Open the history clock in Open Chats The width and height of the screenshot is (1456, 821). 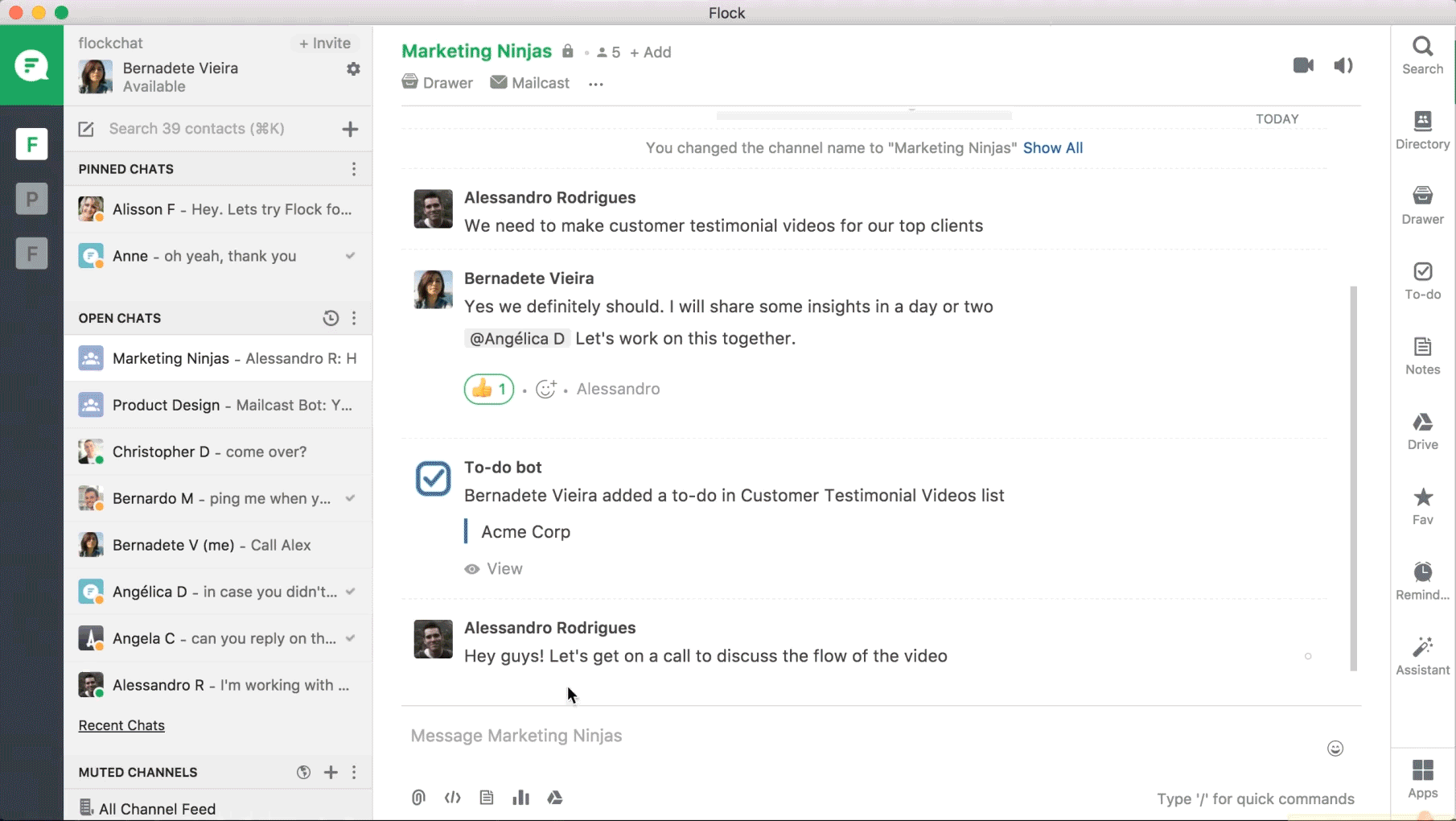click(331, 318)
